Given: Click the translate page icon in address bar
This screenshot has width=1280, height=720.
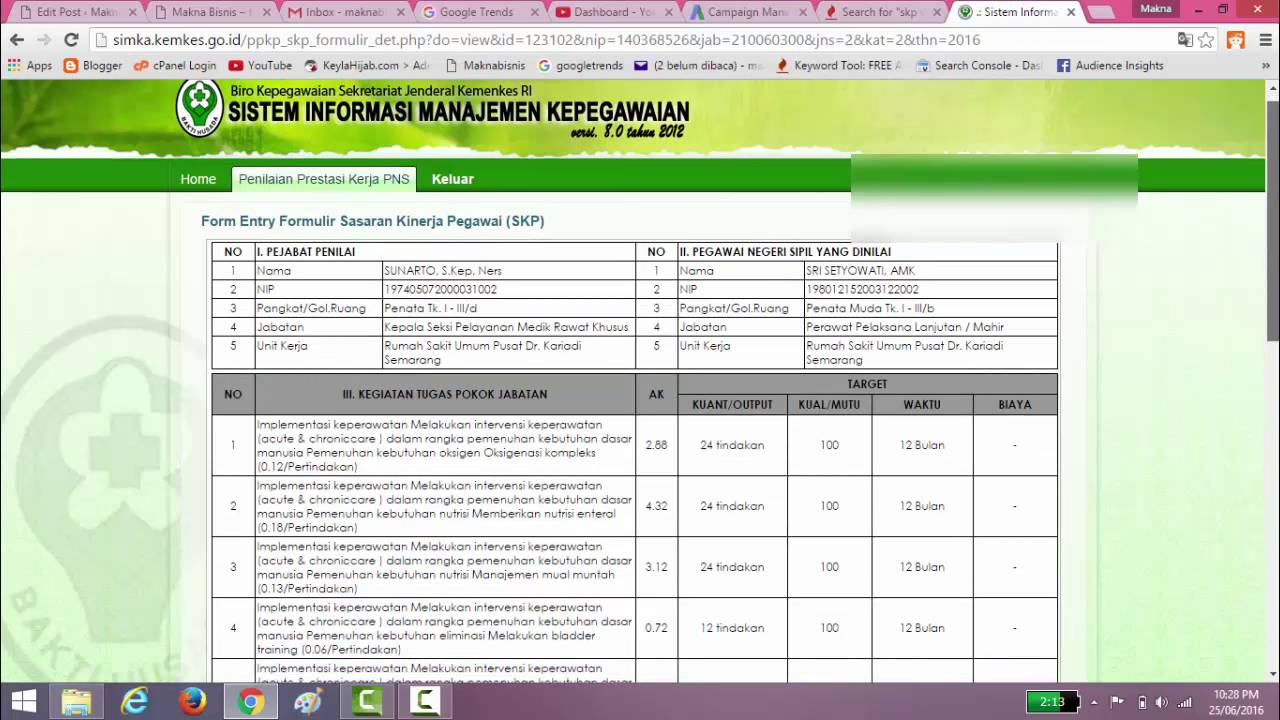Looking at the screenshot, I should pyautogui.click(x=1185, y=40).
